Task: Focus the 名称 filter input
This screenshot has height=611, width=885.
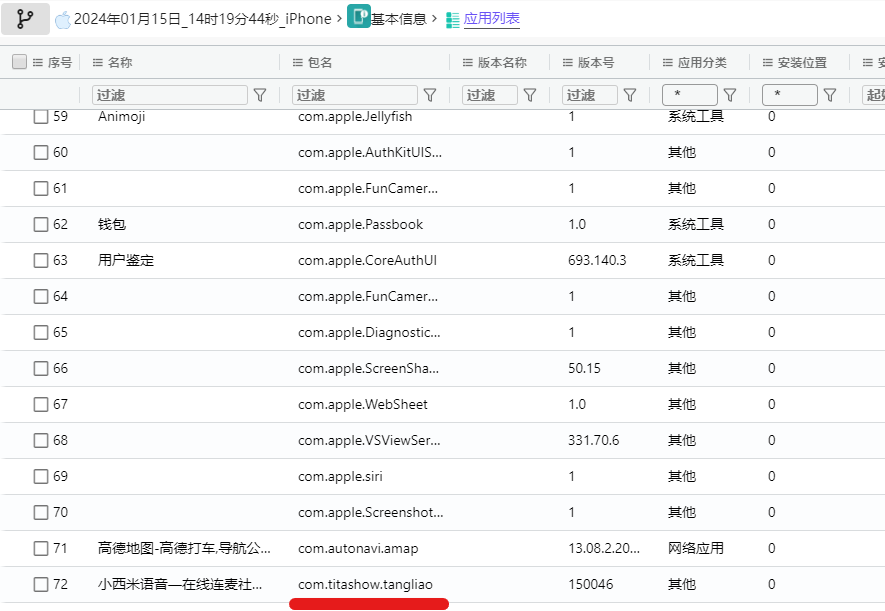Action: 170,95
